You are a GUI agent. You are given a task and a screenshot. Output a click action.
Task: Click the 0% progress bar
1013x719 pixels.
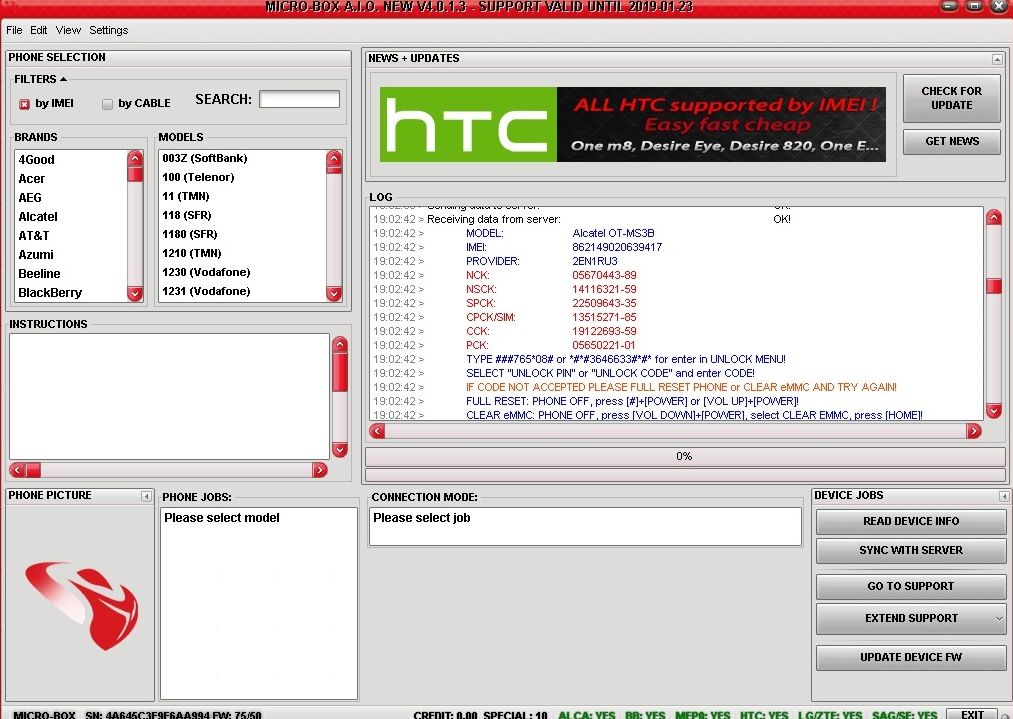coord(685,457)
